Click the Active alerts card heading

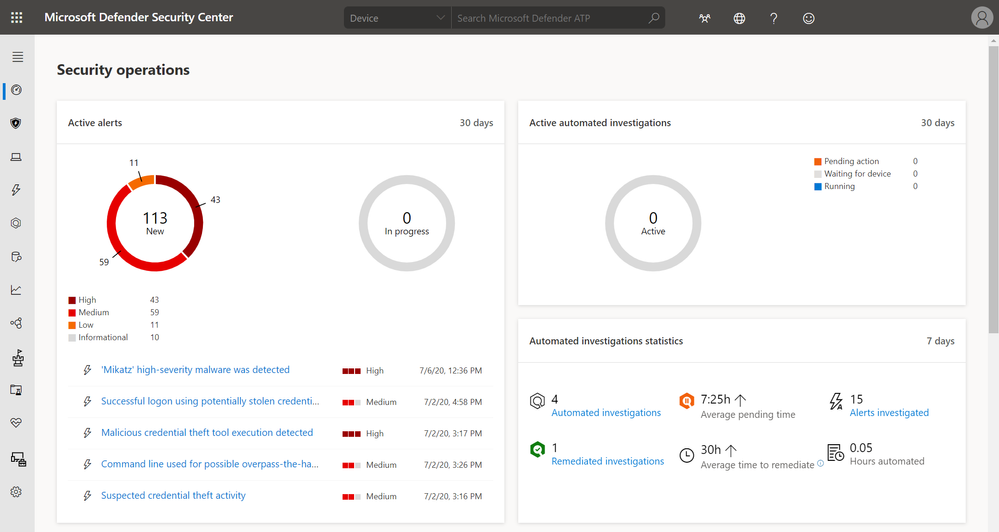tap(95, 122)
